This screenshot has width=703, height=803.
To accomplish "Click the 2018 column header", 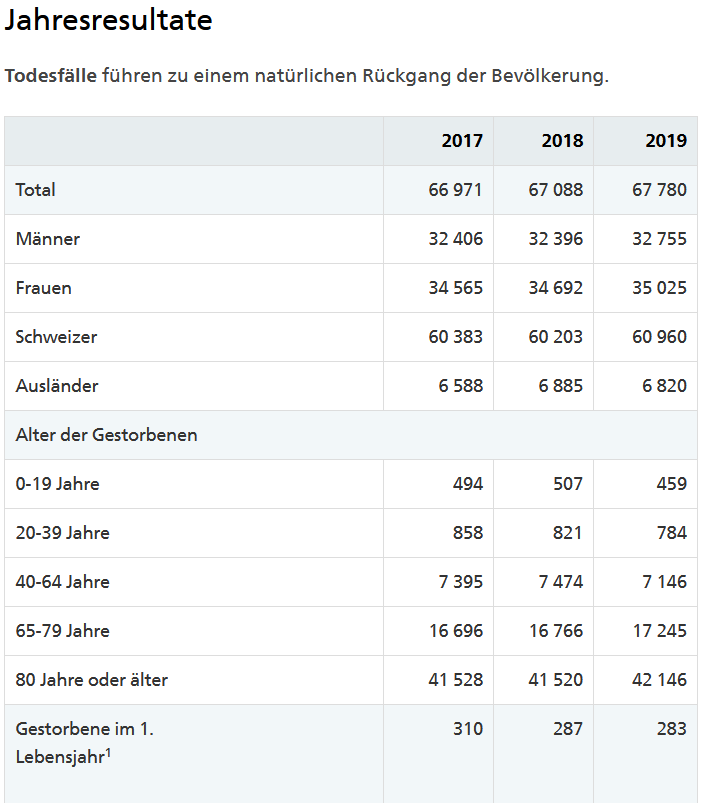I will (562, 141).
